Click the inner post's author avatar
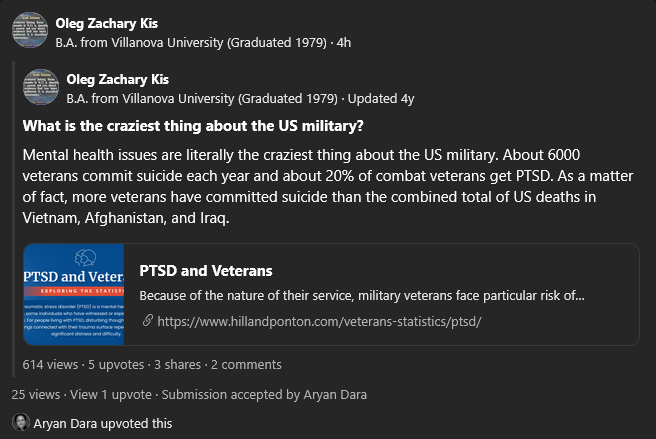Viewport: 656px width, 439px height. pyautogui.click(x=41, y=87)
